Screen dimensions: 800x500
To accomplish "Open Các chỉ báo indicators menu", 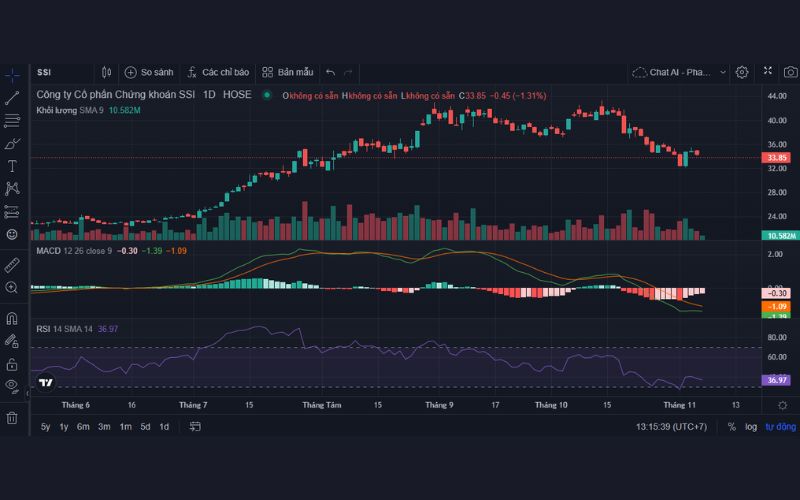I will pyautogui.click(x=217, y=72).
